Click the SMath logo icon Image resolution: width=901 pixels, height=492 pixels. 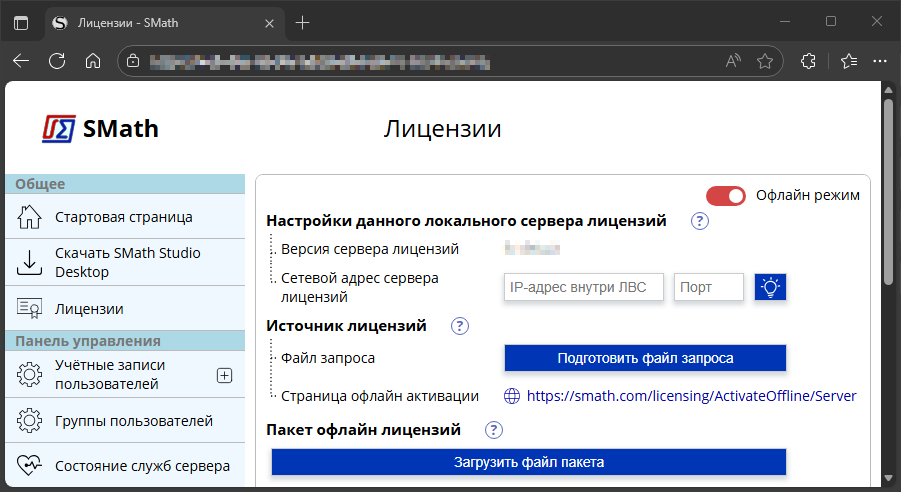(x=59, y=129)
